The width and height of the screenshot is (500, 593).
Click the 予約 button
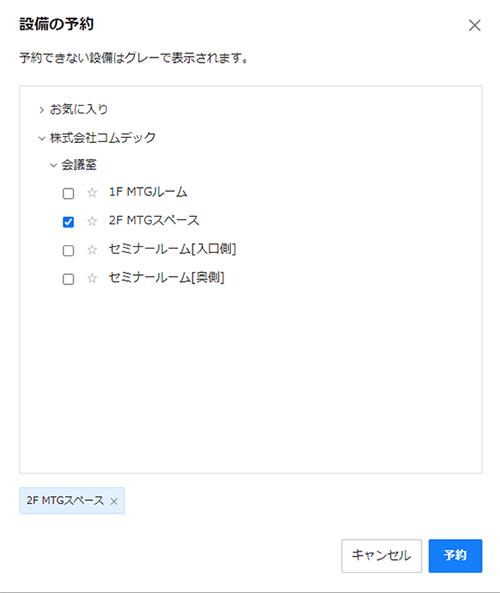pos(455,556)
